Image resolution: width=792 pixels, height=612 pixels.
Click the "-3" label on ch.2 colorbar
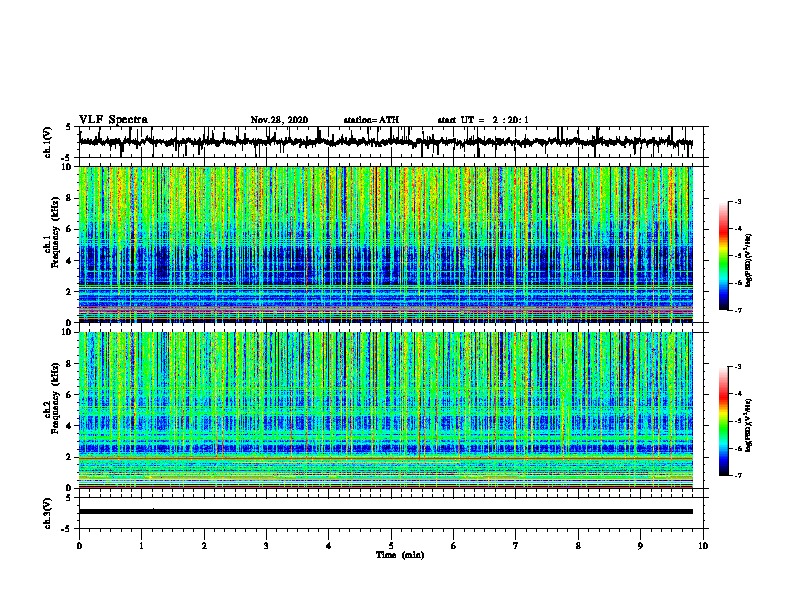click(x=738, y=367)
